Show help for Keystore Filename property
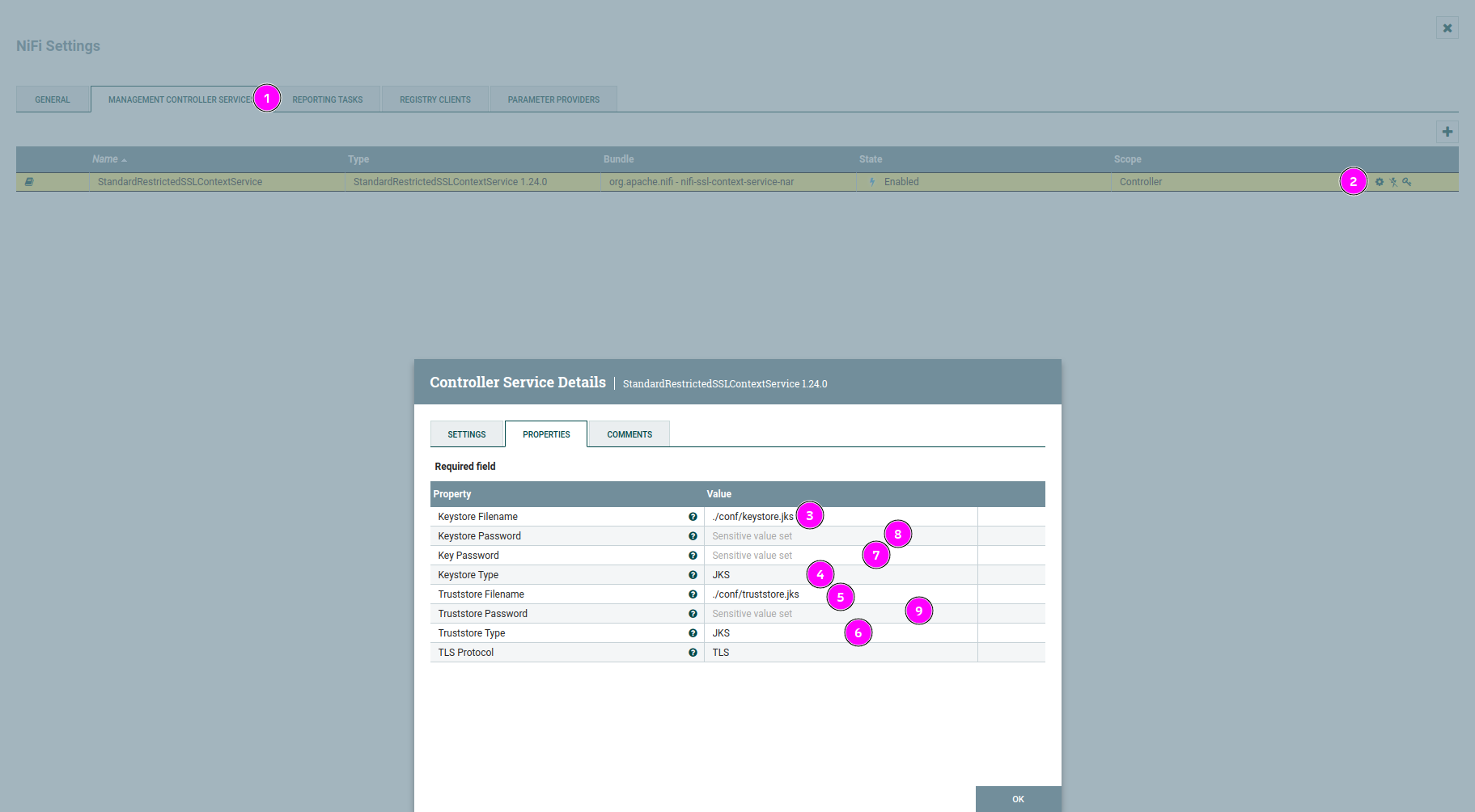This screenshot has width=1475, height=812. point(693,517)
